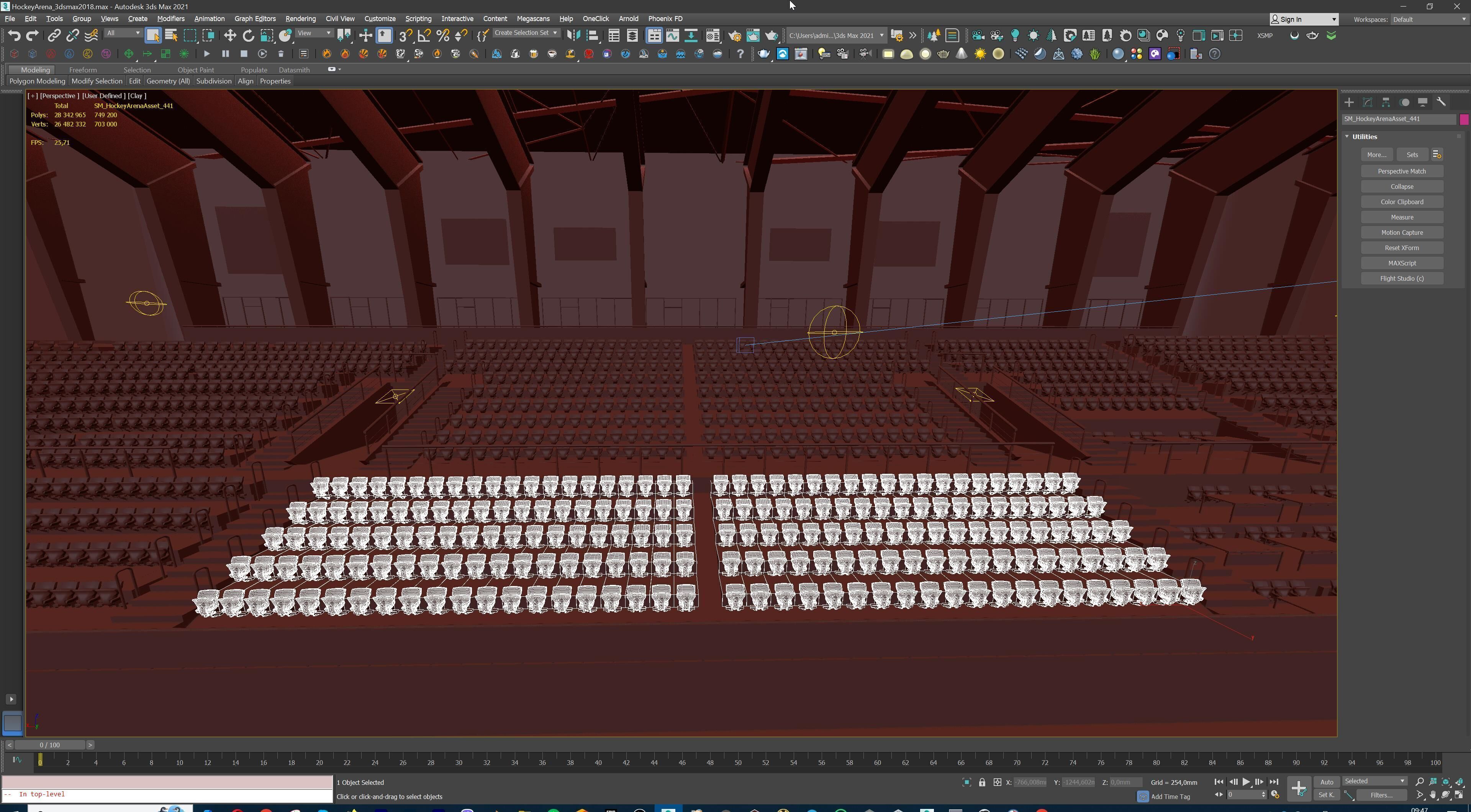The image size is (1471, 812).
Task: Toggle the Absolute/Offset transform mode icon
Action: (997, 782)
